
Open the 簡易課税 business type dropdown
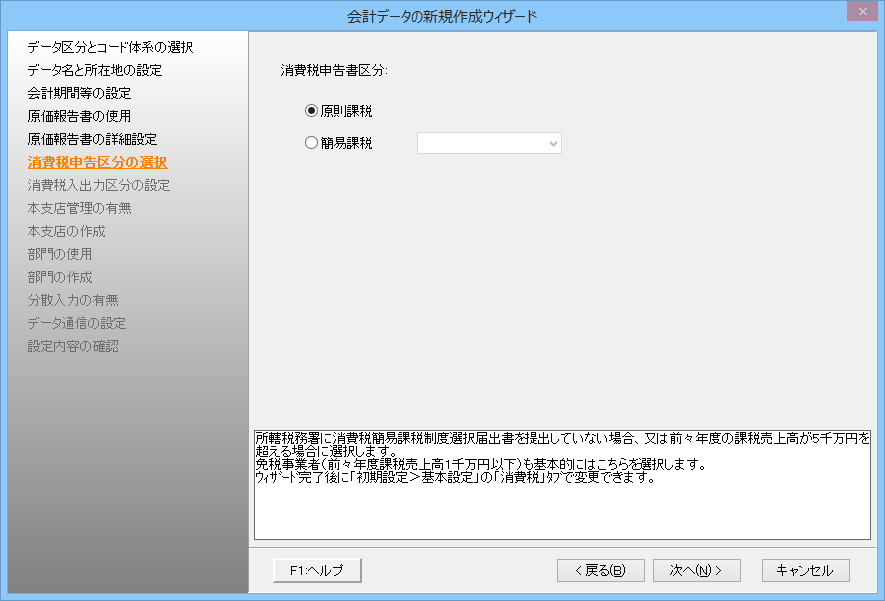point(489,144)
